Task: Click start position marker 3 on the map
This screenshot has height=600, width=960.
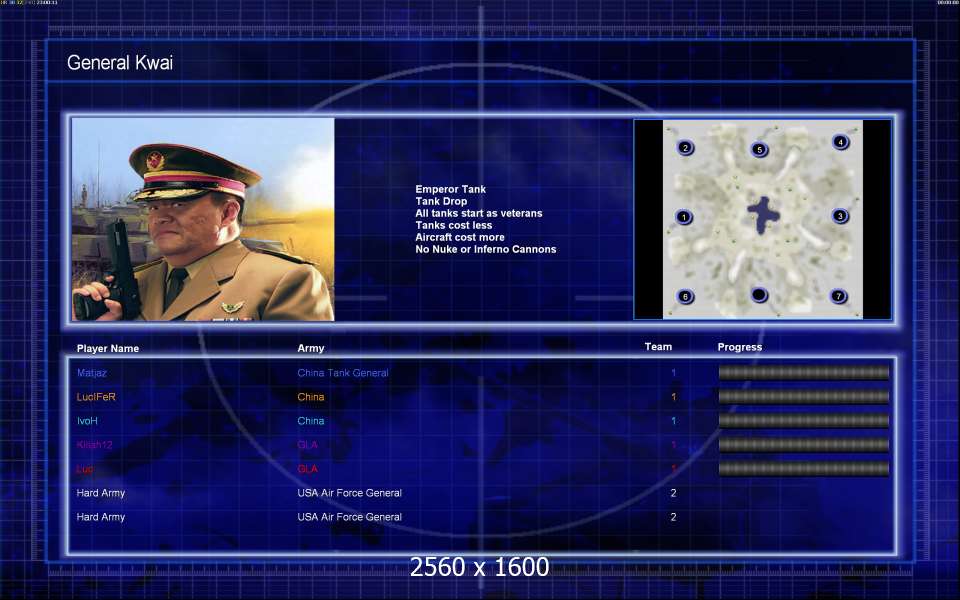Action: pos(840,216)
